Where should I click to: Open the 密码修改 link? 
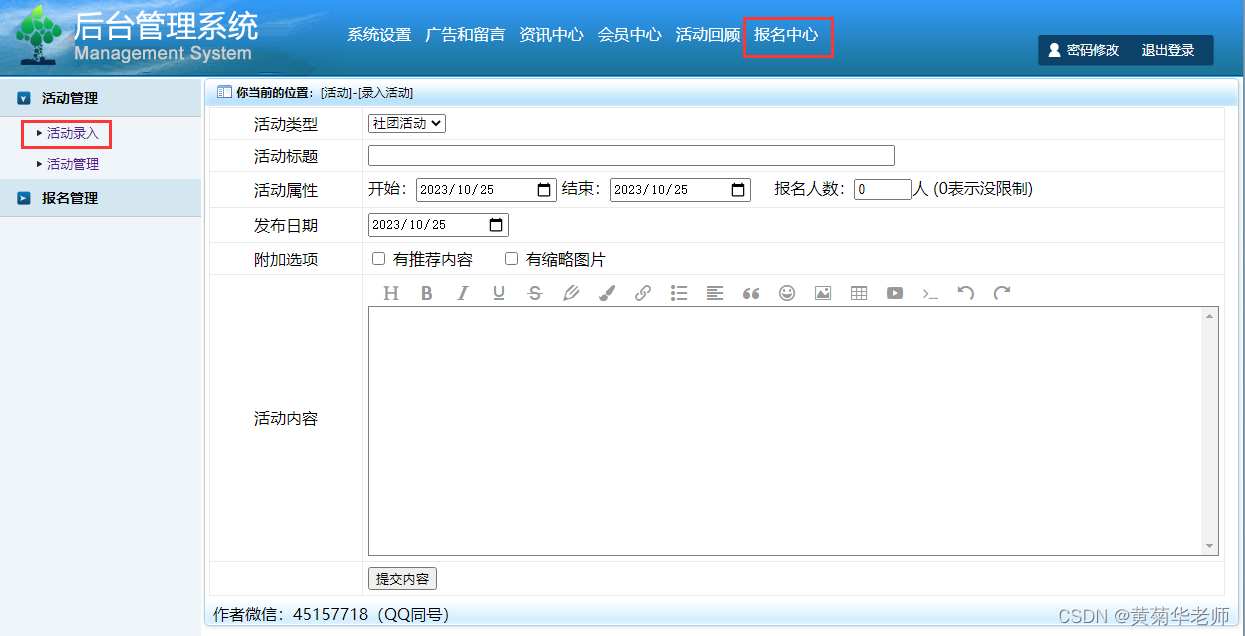[1092, 50]
